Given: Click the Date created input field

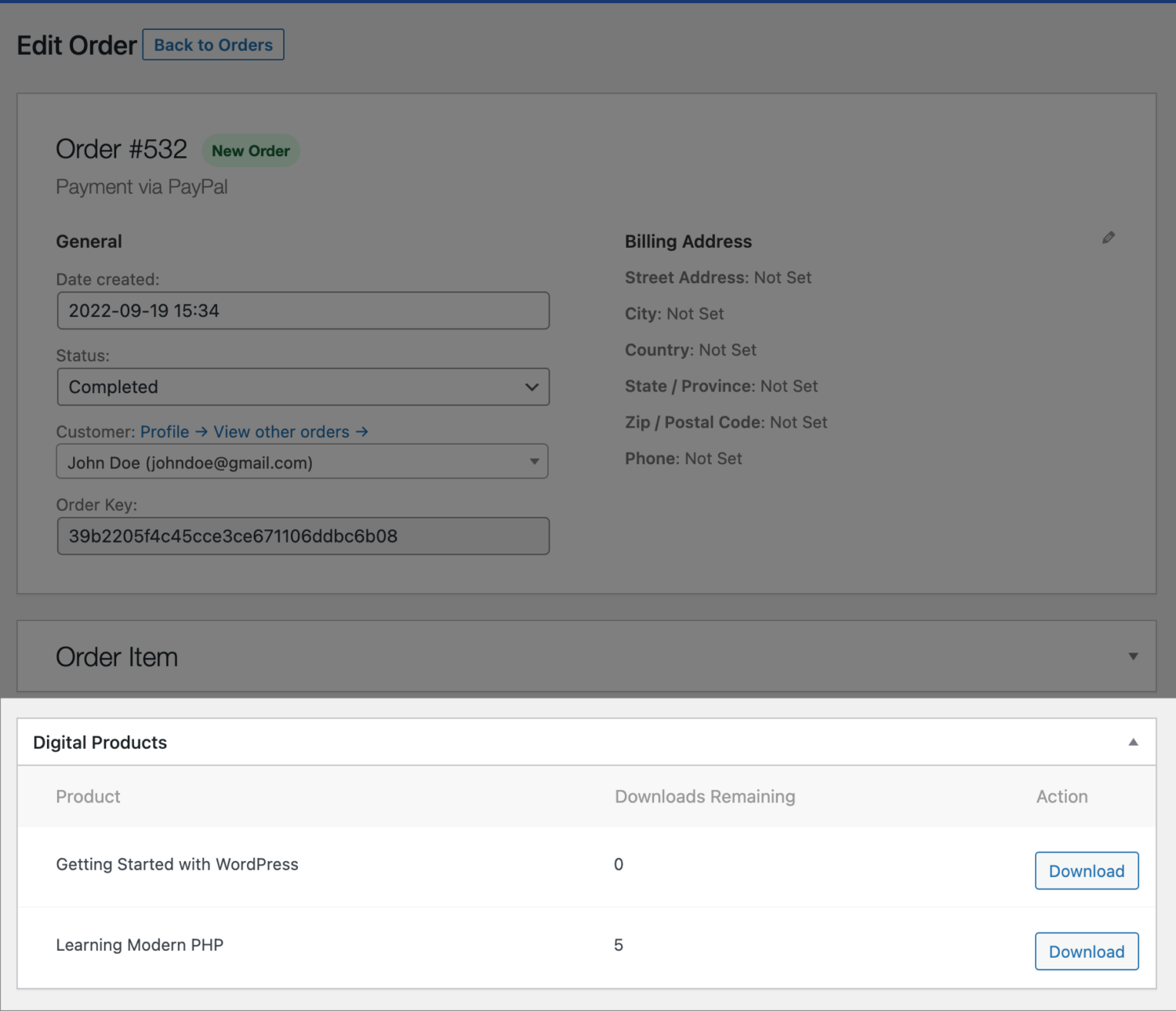Looking at the screenshot, I should point(303,311).
